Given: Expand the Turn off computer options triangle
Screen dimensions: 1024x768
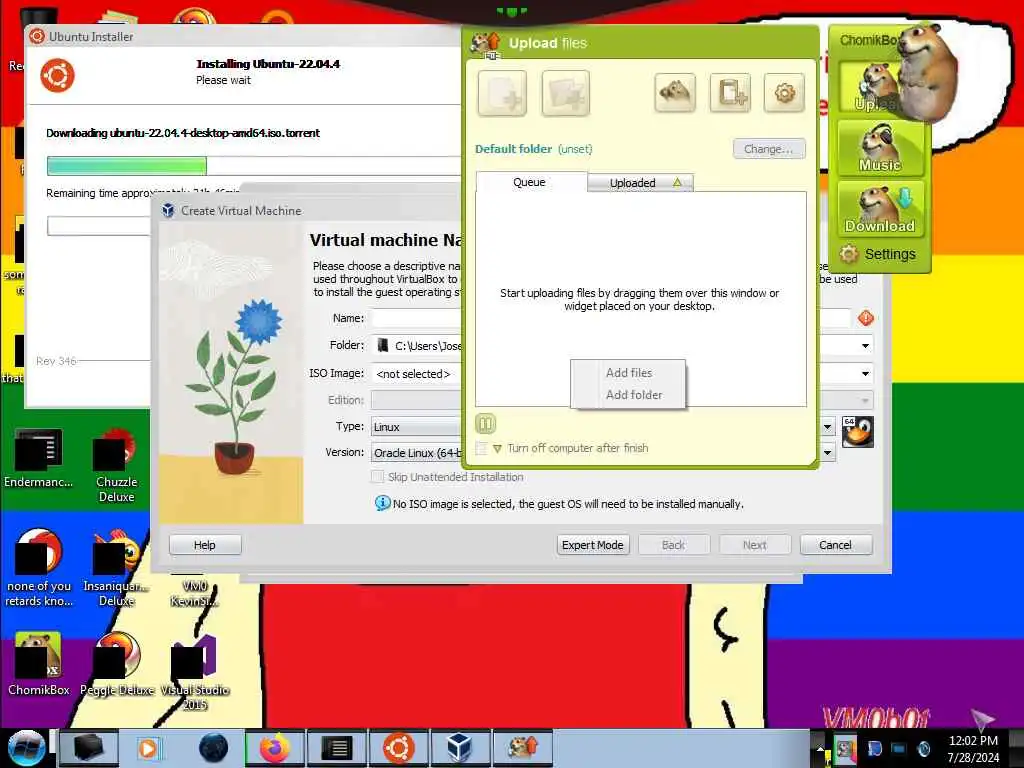Looking at the screenshot, I should [498, 449].
